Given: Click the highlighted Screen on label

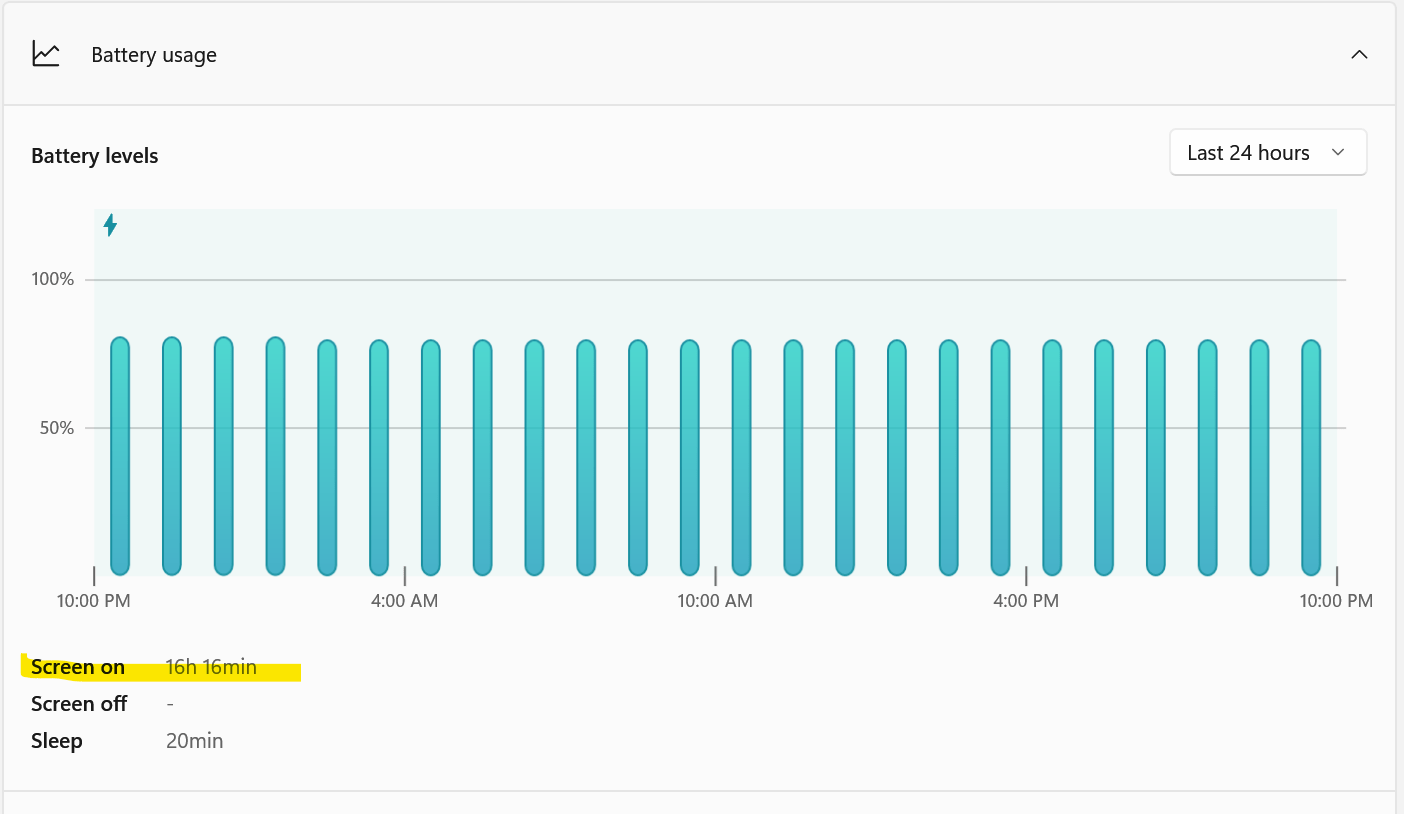Looking at the screenshot, I should [78, 667].
